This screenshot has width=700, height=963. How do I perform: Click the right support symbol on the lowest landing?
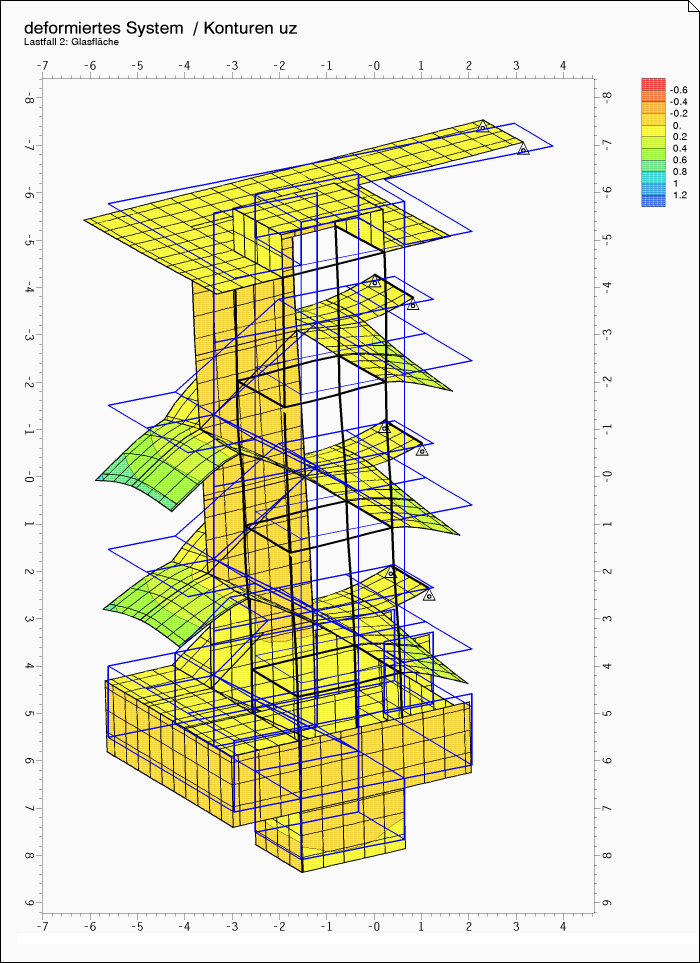(429, 595)
